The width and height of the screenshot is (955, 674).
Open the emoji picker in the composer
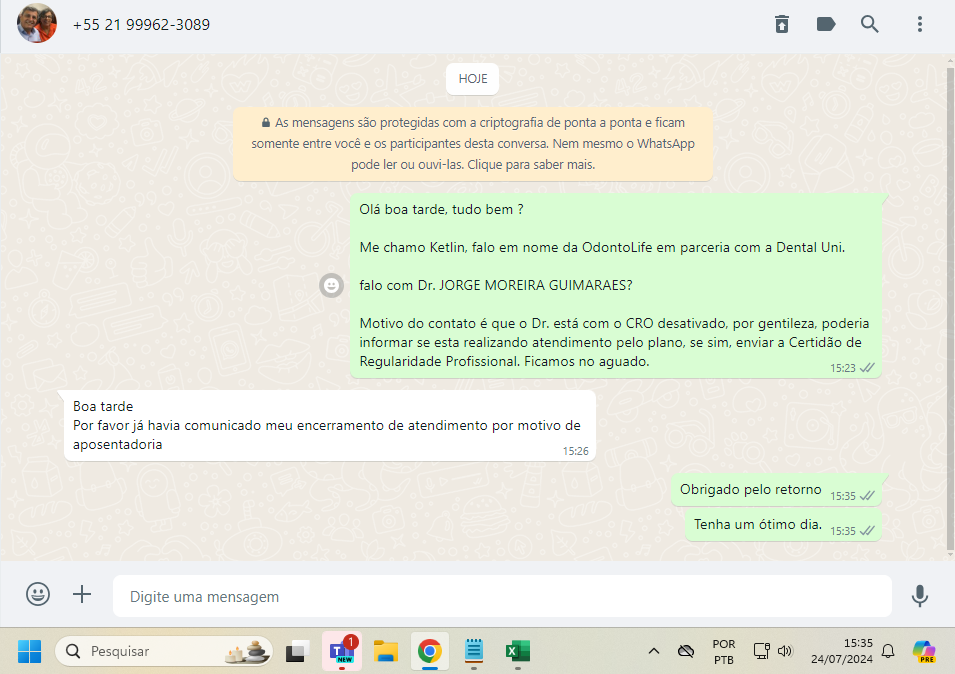point(38,594)
